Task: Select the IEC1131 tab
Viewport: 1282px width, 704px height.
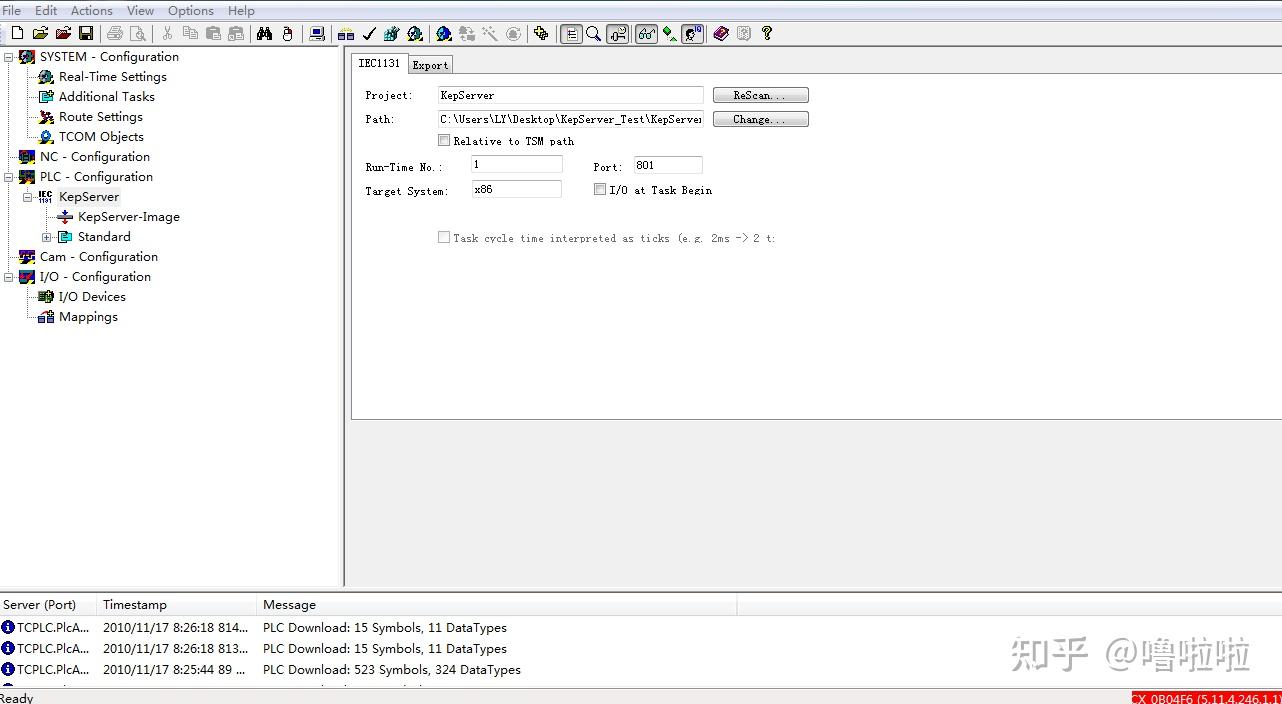Action: tap(380, 63)
